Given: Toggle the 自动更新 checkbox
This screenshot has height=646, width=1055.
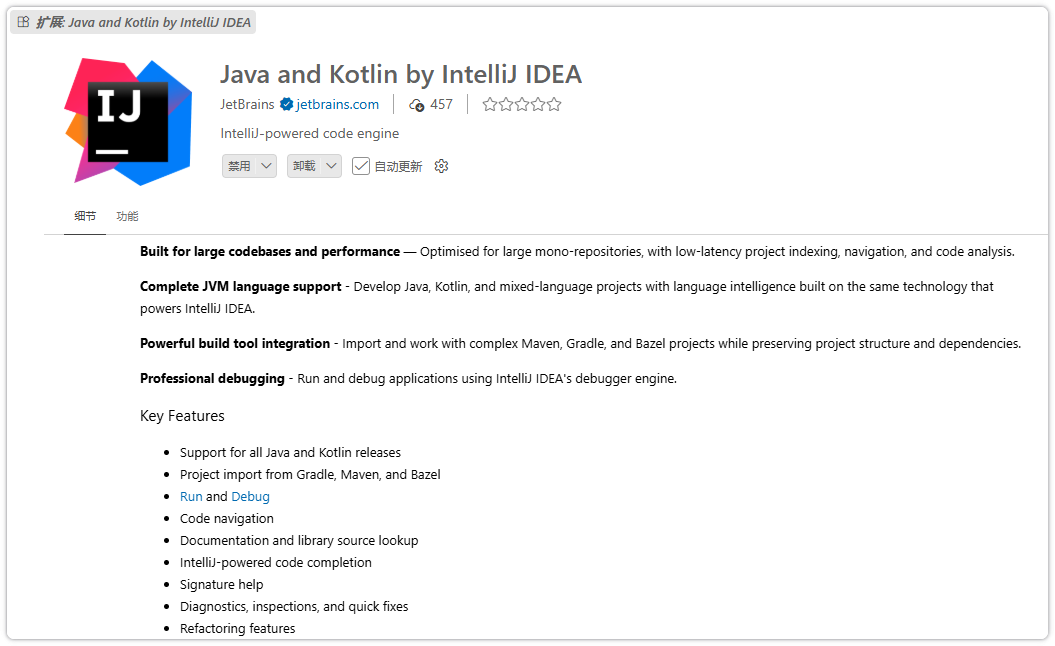Looking at the screenshot, I should click(361, 166).
